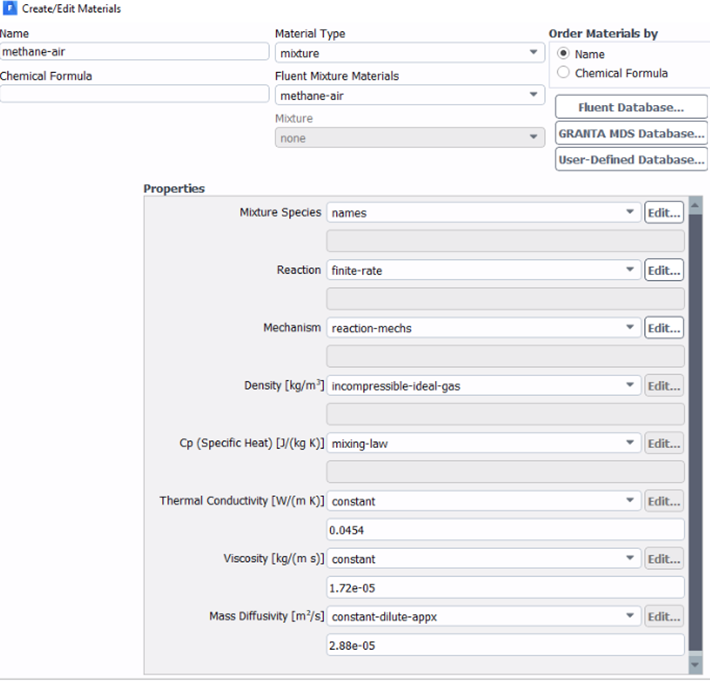
Task: Open the Fluent Database dialog
Action: tap(631, 107)
